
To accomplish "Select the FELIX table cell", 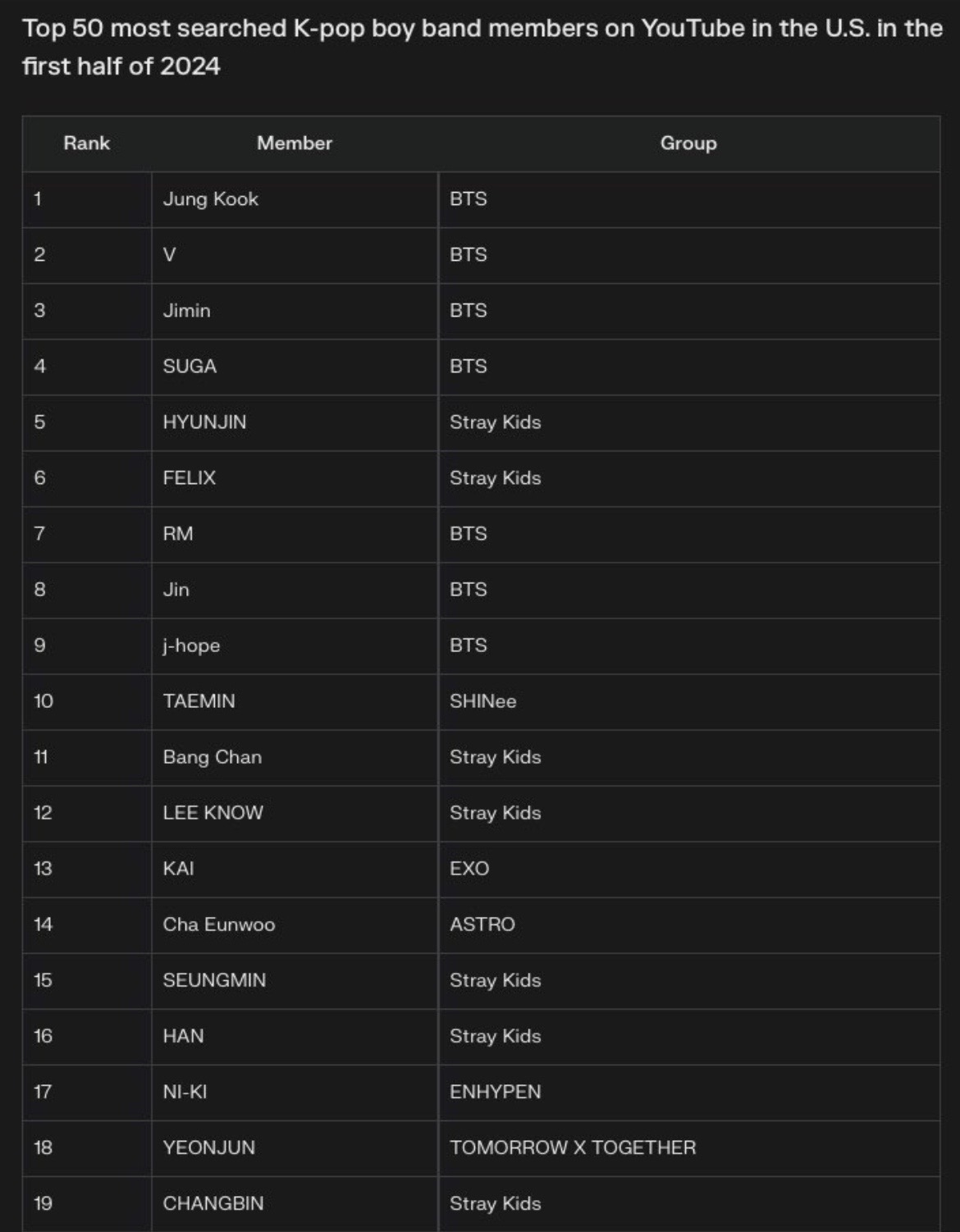I will (x=190, y=478).
